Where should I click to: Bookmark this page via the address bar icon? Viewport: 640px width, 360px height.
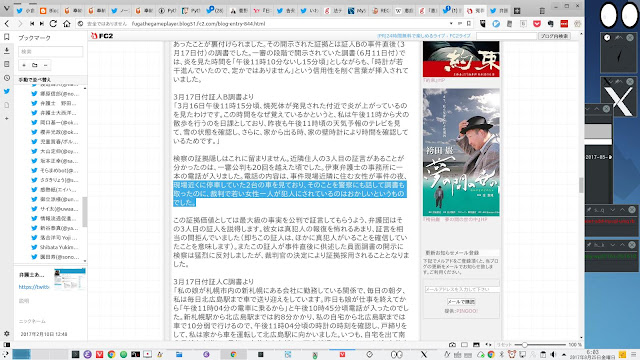[x=469, y=24]
